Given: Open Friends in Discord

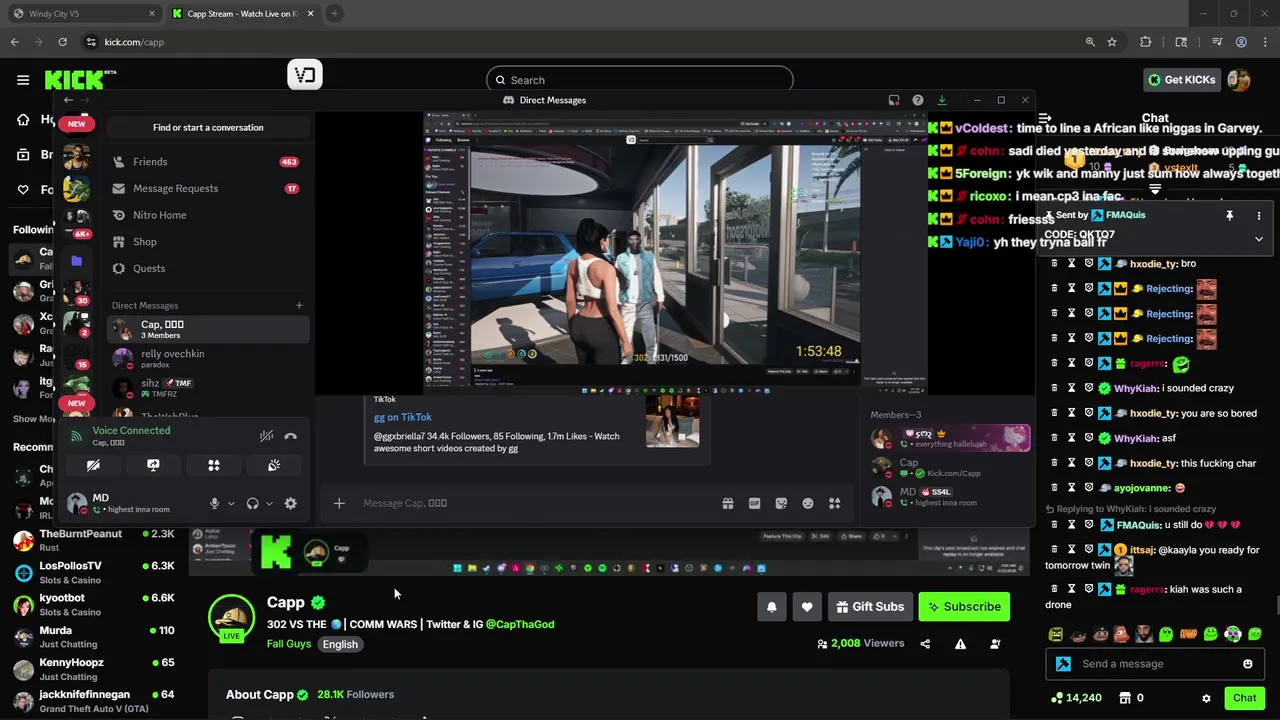Looking at the screenshot, I should click(x=207, y=162).
